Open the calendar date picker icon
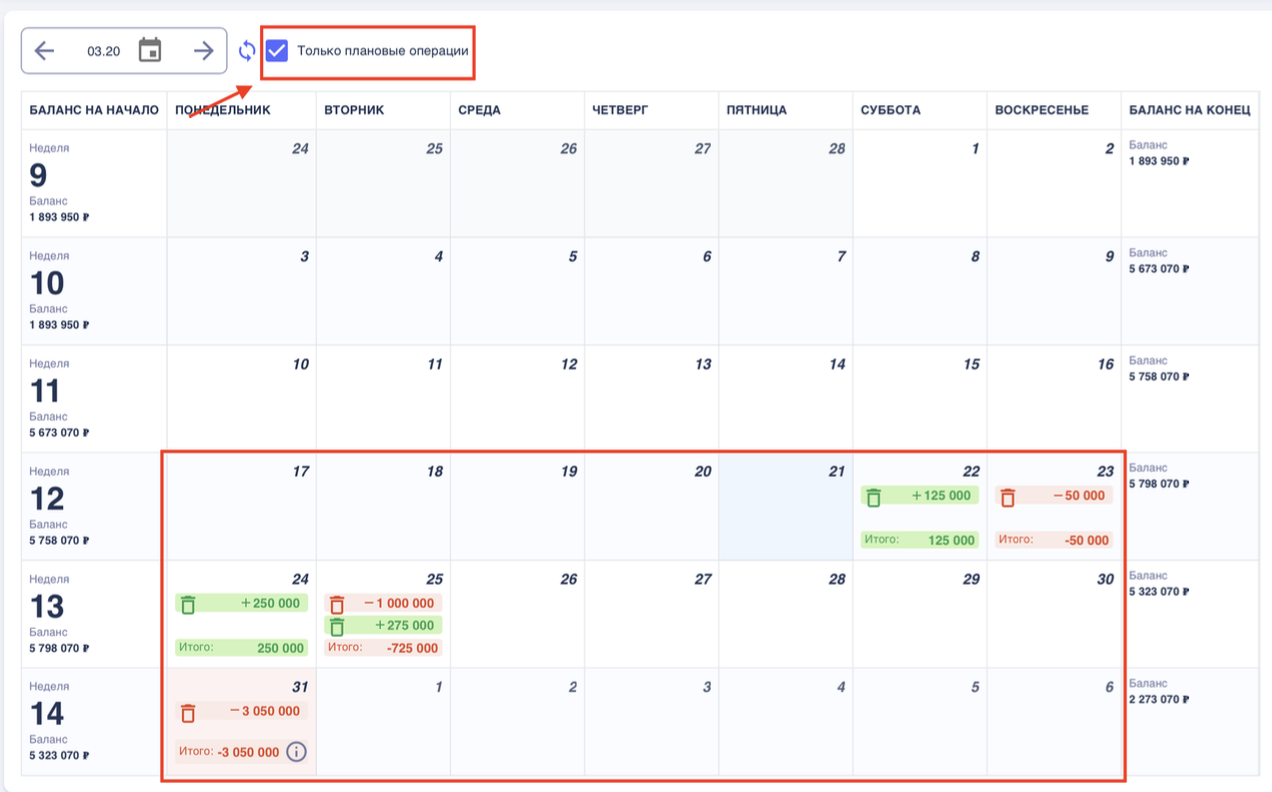The image size is (1272, 792). [150, 50]
